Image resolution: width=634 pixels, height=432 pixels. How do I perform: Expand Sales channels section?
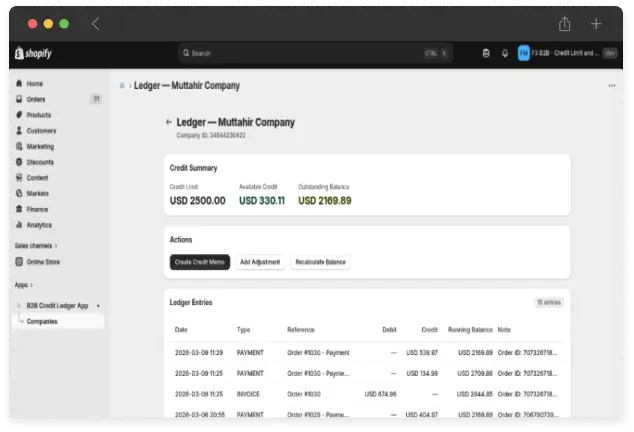pos(36,246)
